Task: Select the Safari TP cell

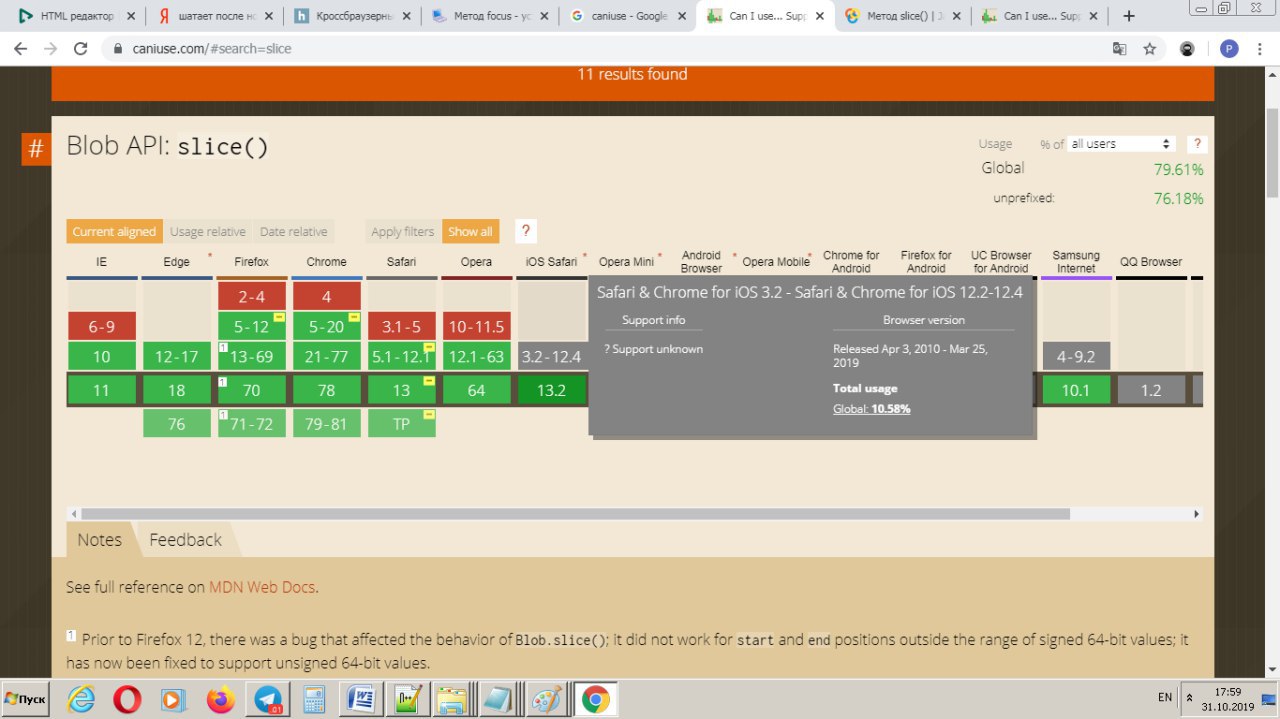Action: (402, 424)
